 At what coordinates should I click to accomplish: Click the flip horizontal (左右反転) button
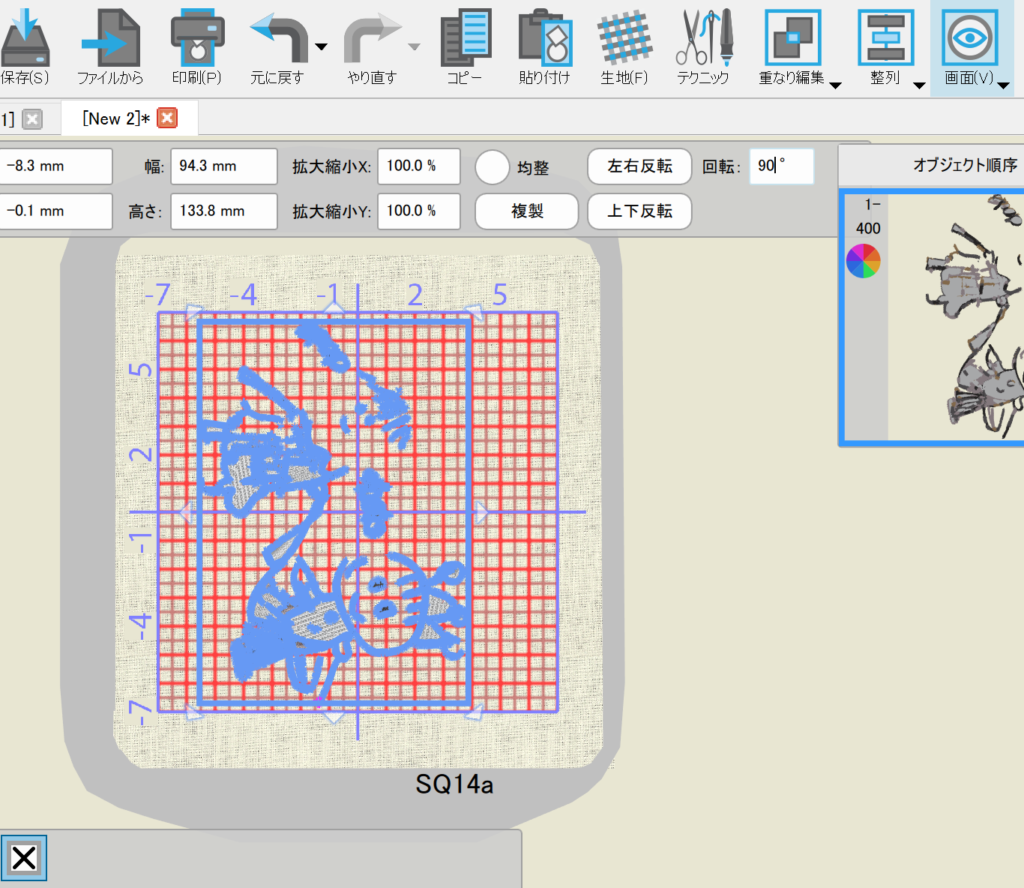639,167
